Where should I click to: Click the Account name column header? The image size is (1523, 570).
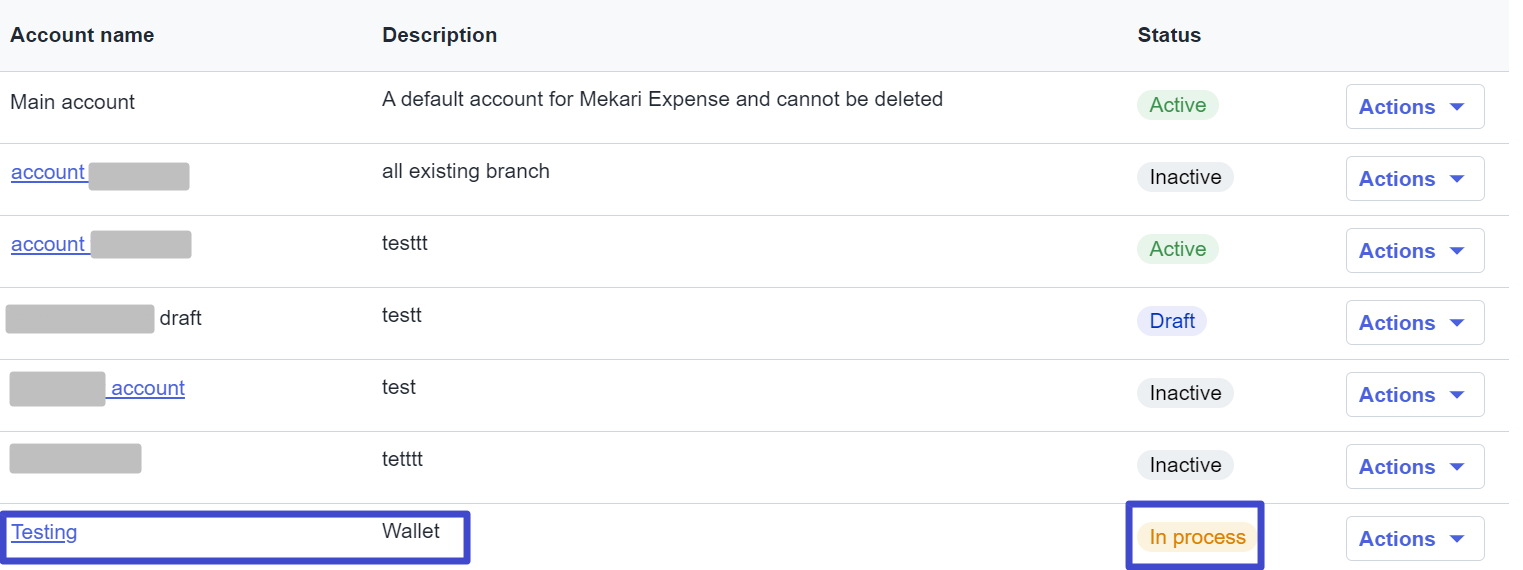point(82,35)
